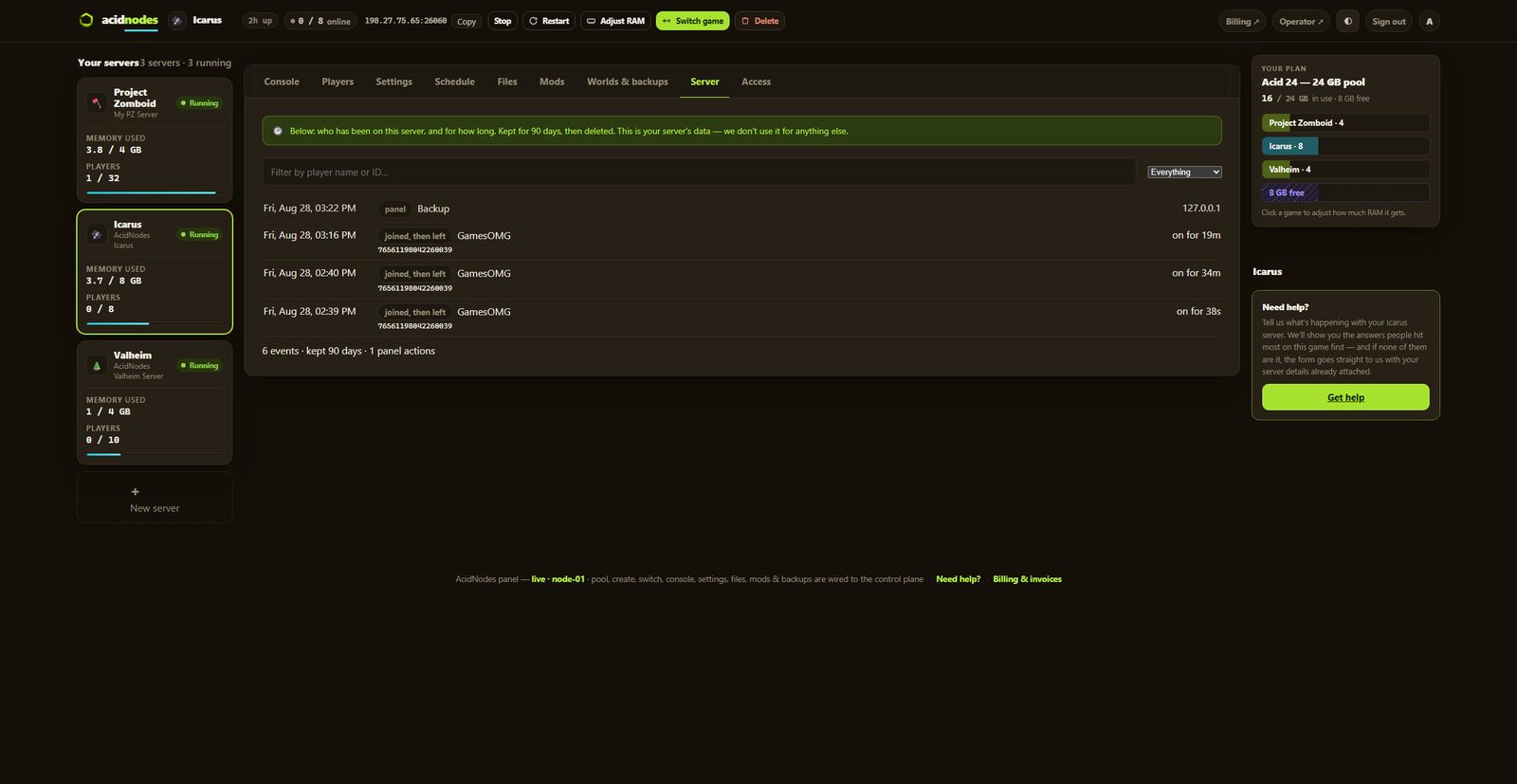Click the Backup panel event entry
The height and width of the screenshot is (784, 1517).
[x=741, y=209]
